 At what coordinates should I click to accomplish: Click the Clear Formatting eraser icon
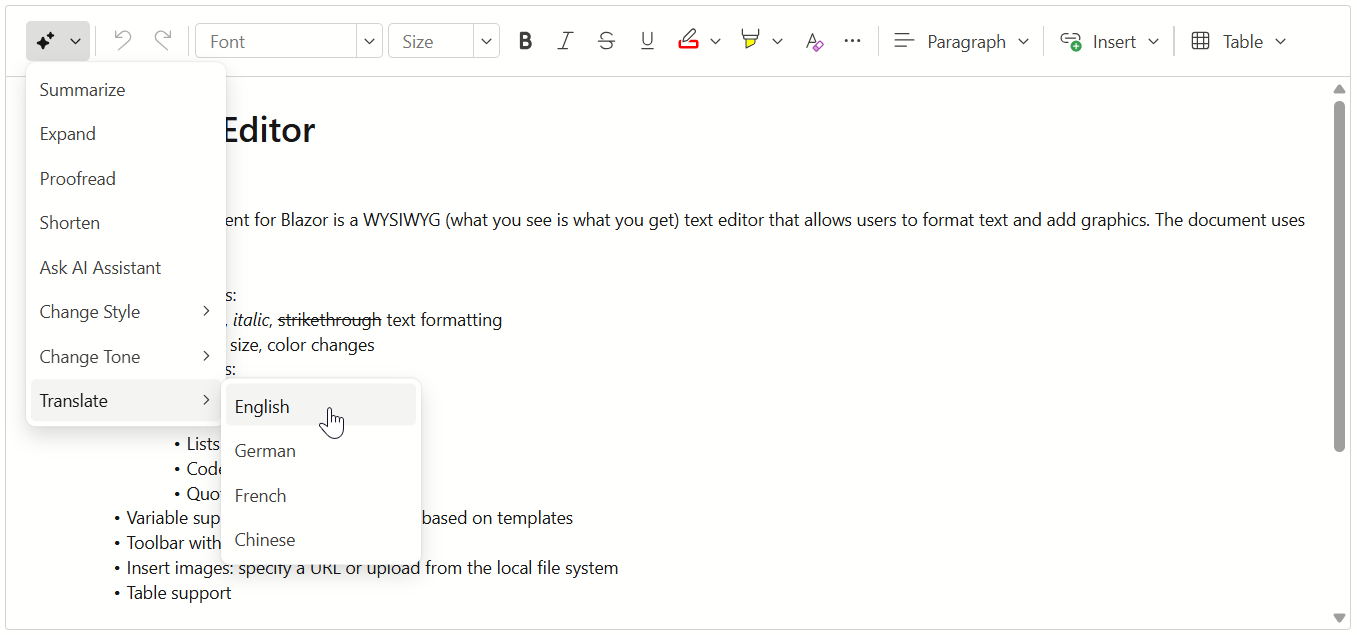814,41
